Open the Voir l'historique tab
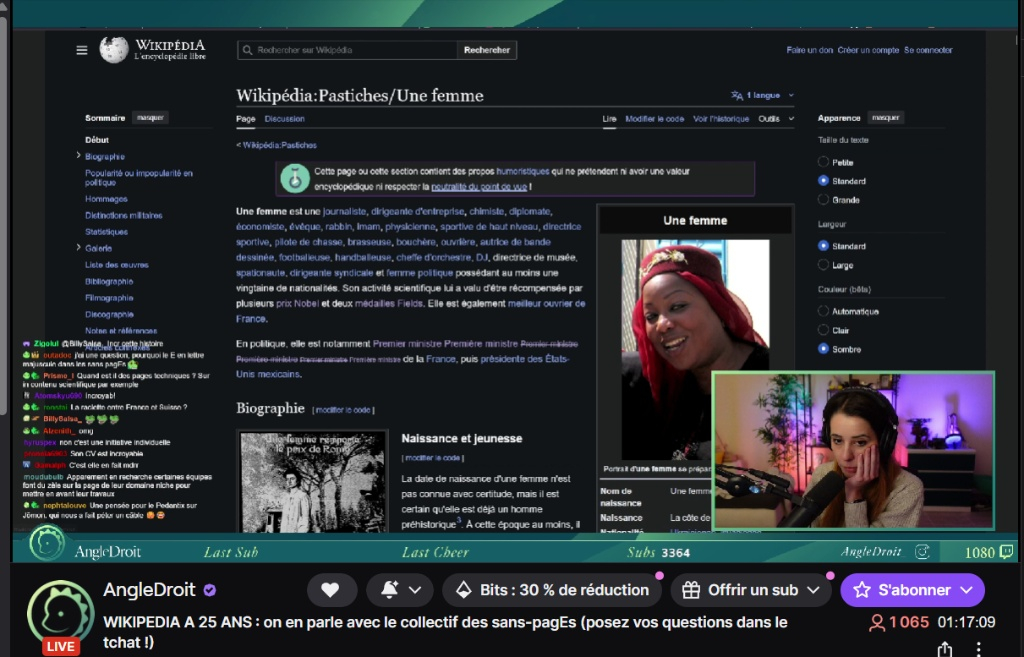 pos(720,119)
